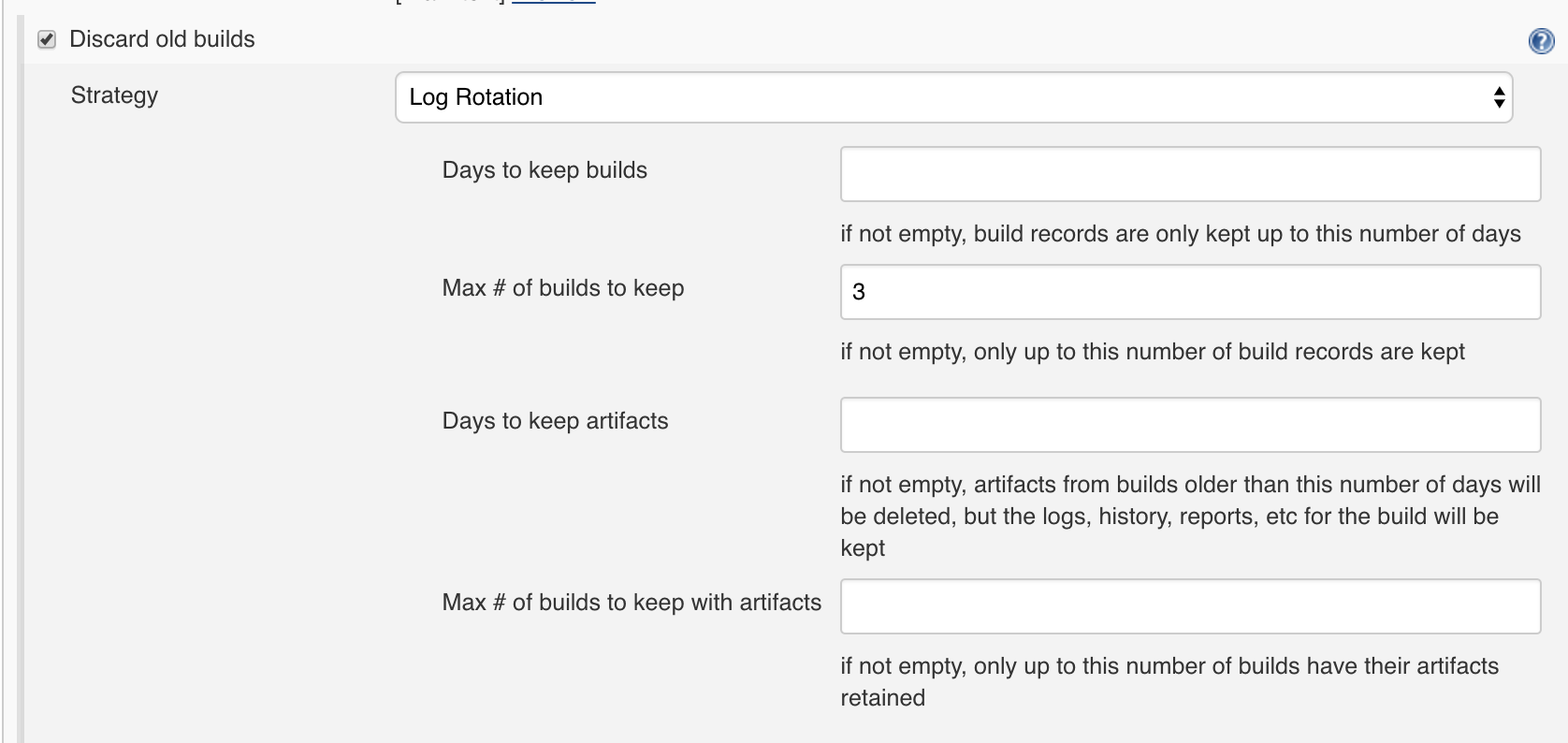Click Max # of builds with artifacts field
This screenshot has height=743, width=1568.
coord(1190,606)
